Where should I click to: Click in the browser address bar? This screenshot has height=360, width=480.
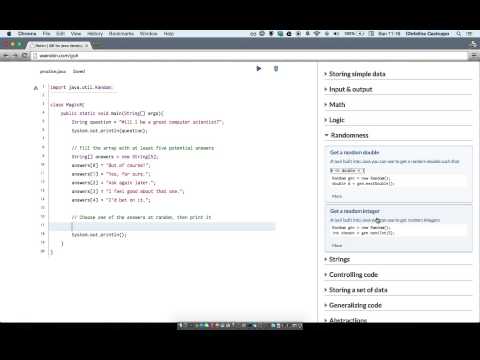coord(250,56)
